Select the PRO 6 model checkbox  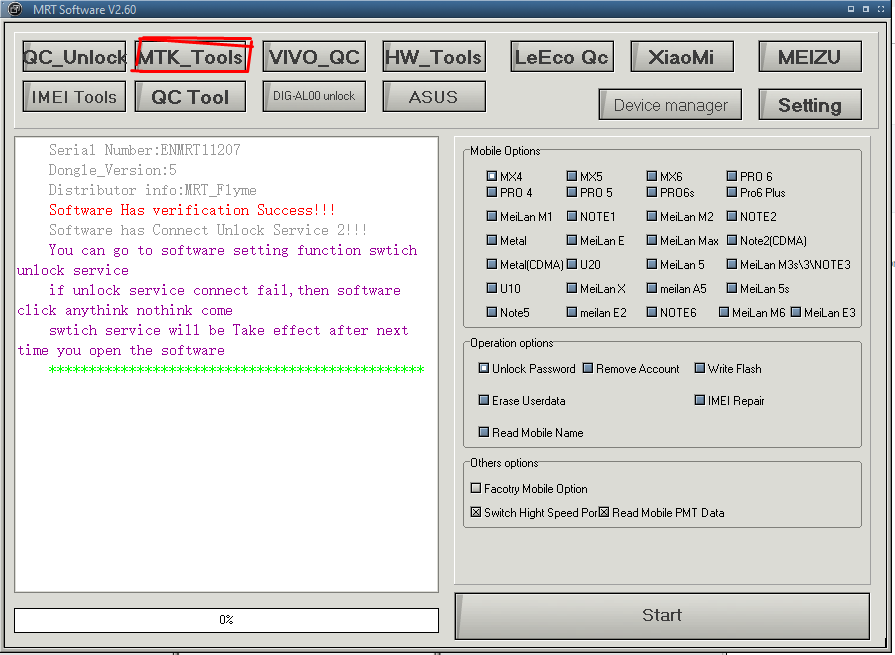coord(731,176)
